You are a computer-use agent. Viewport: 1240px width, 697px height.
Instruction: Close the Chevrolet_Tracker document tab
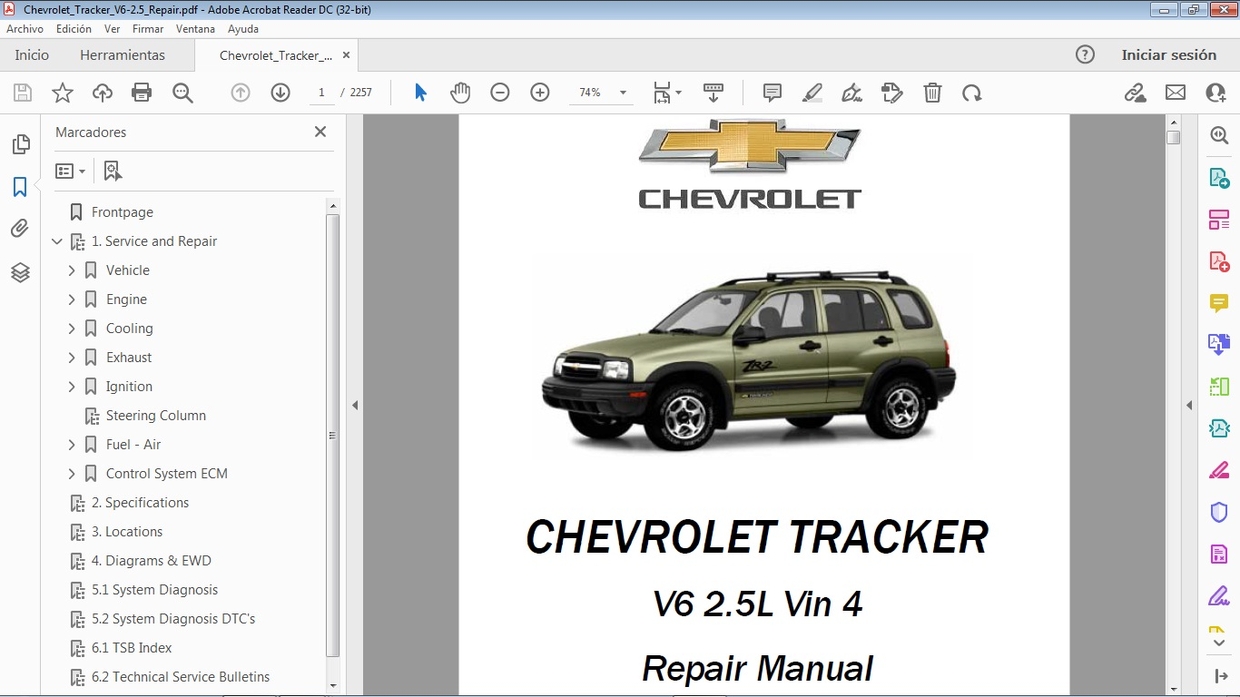click(346, 55)
